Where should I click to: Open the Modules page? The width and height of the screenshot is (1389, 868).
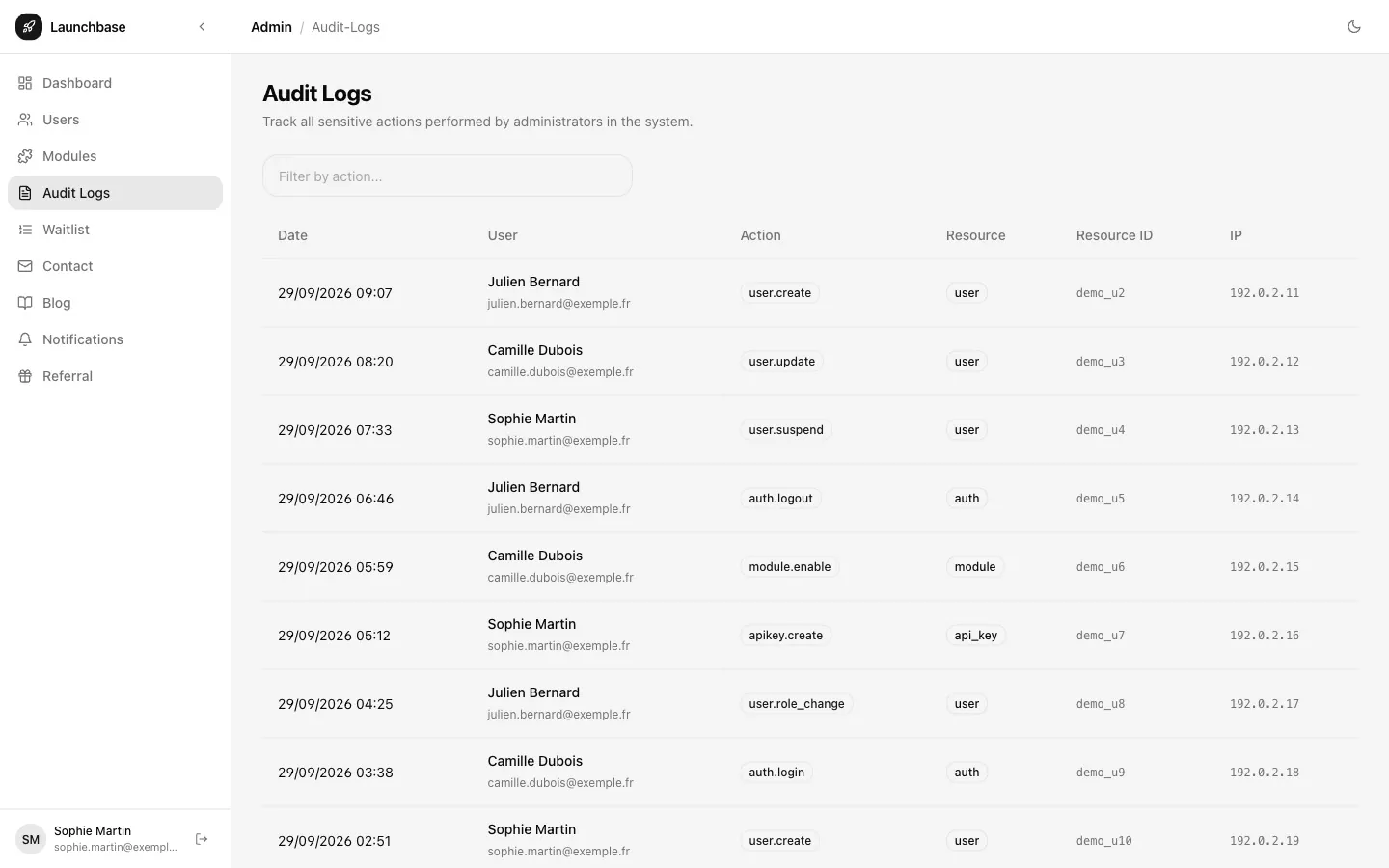pyautogui.click(x=115, y=156)
